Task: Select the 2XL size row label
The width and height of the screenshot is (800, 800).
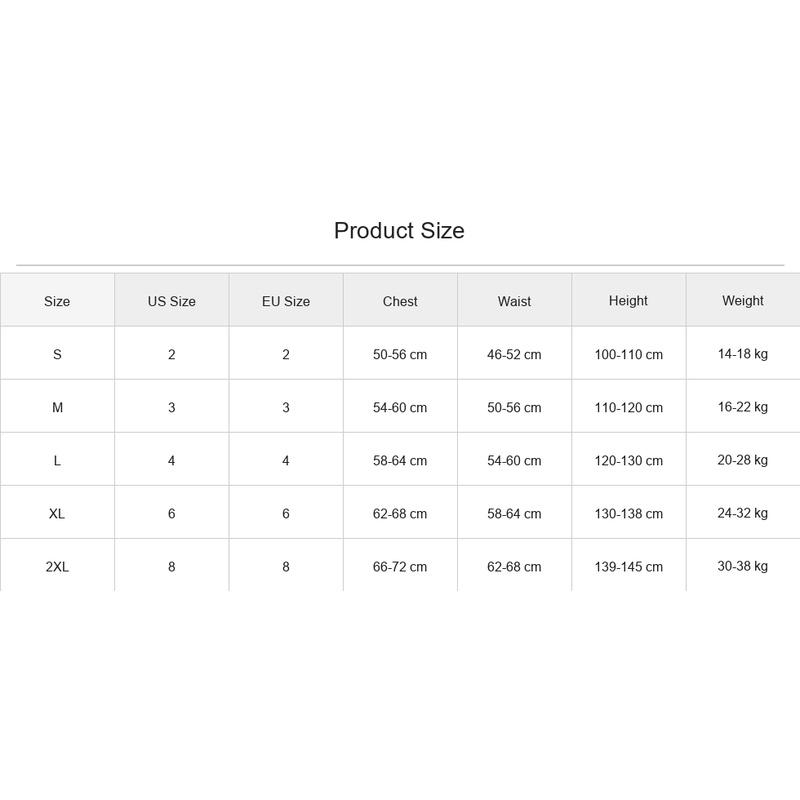Action: point(57,566)
